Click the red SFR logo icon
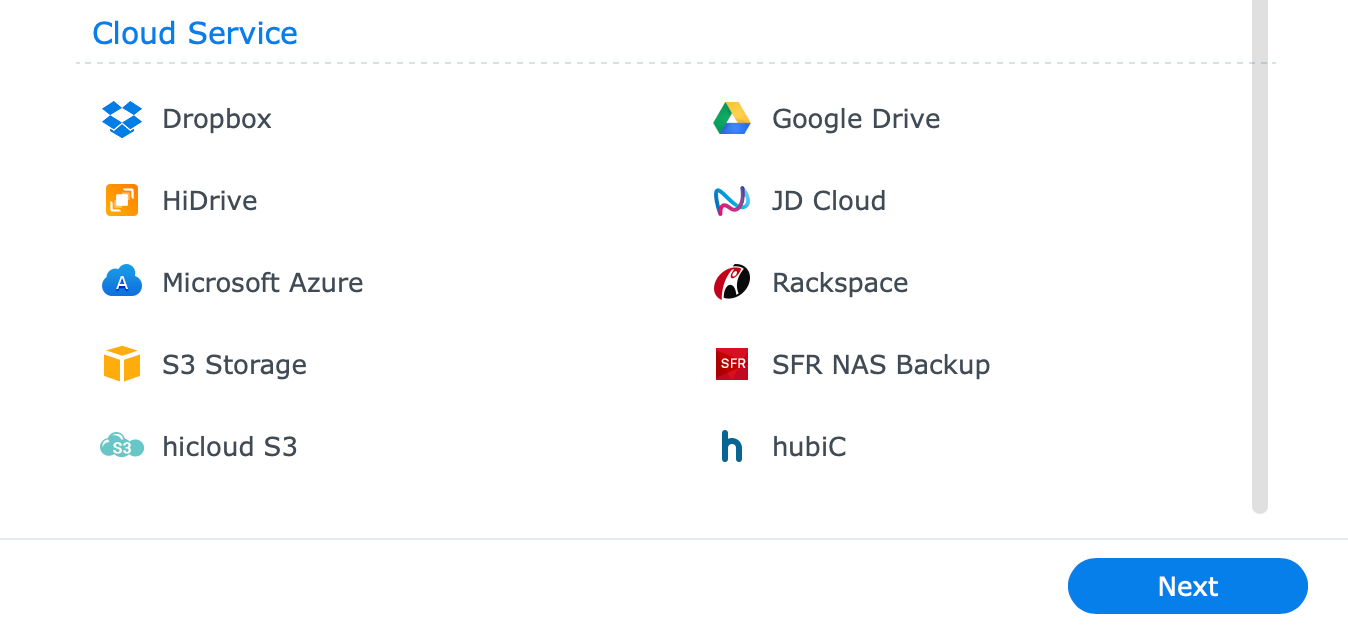 (732, 364)
